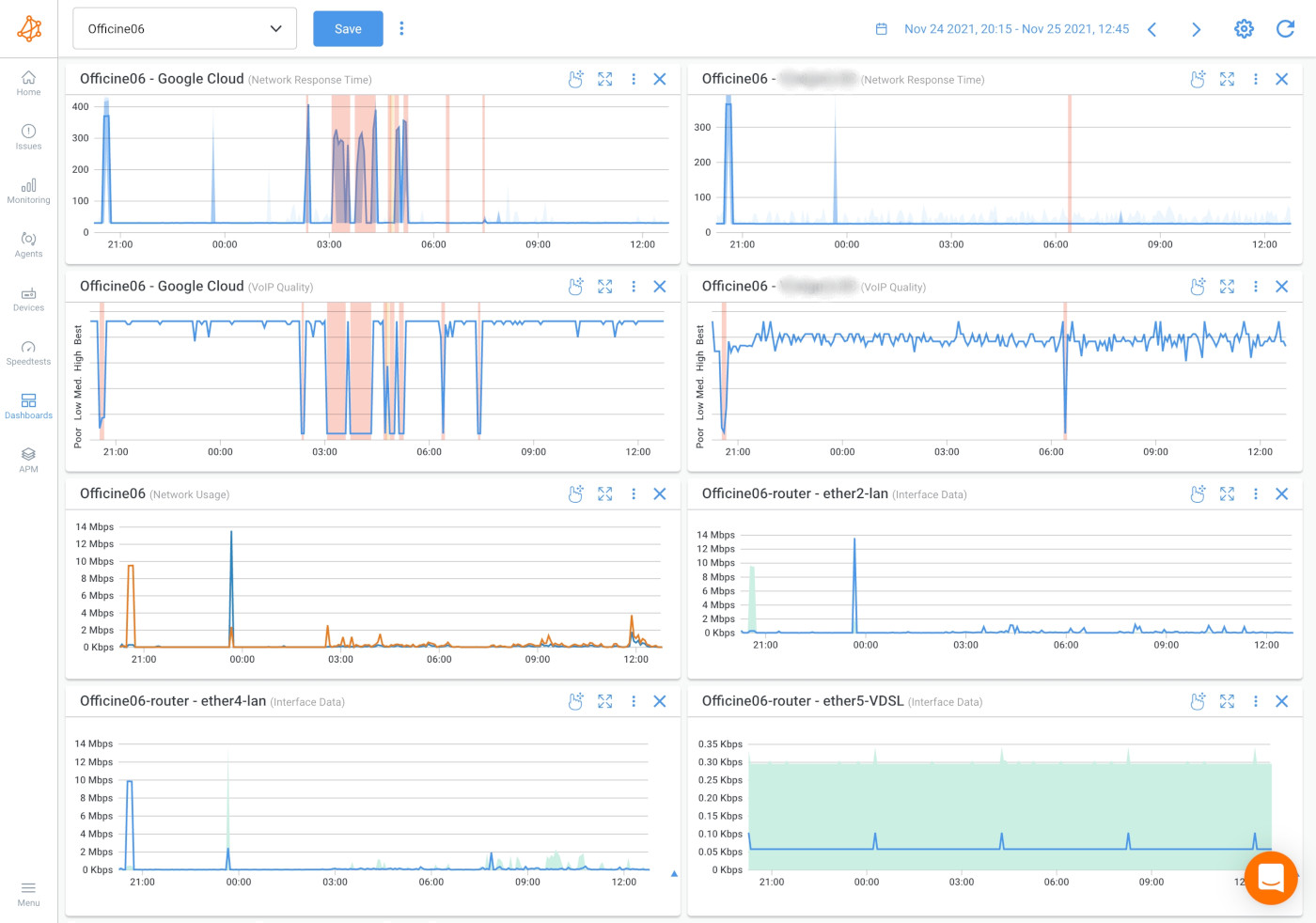Click the pointing-hand icon on the Network Usage chart
This screenshot has width=1316, height=923.
coord(575,493)
